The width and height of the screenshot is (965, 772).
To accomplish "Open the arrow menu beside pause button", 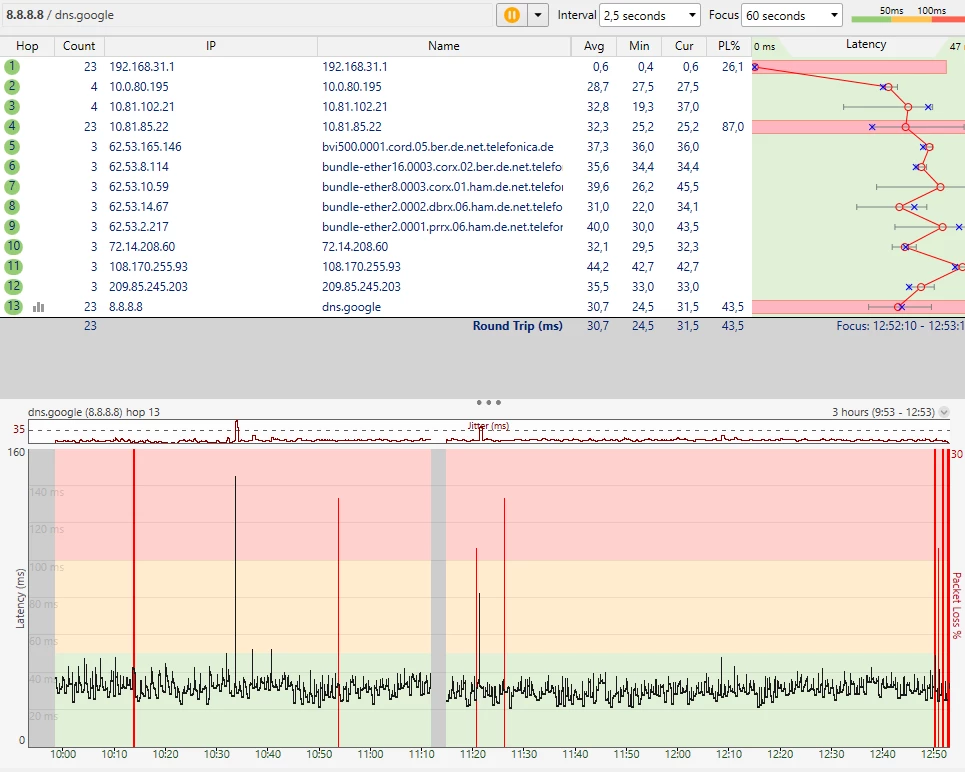I will click(x=538, y=15).
